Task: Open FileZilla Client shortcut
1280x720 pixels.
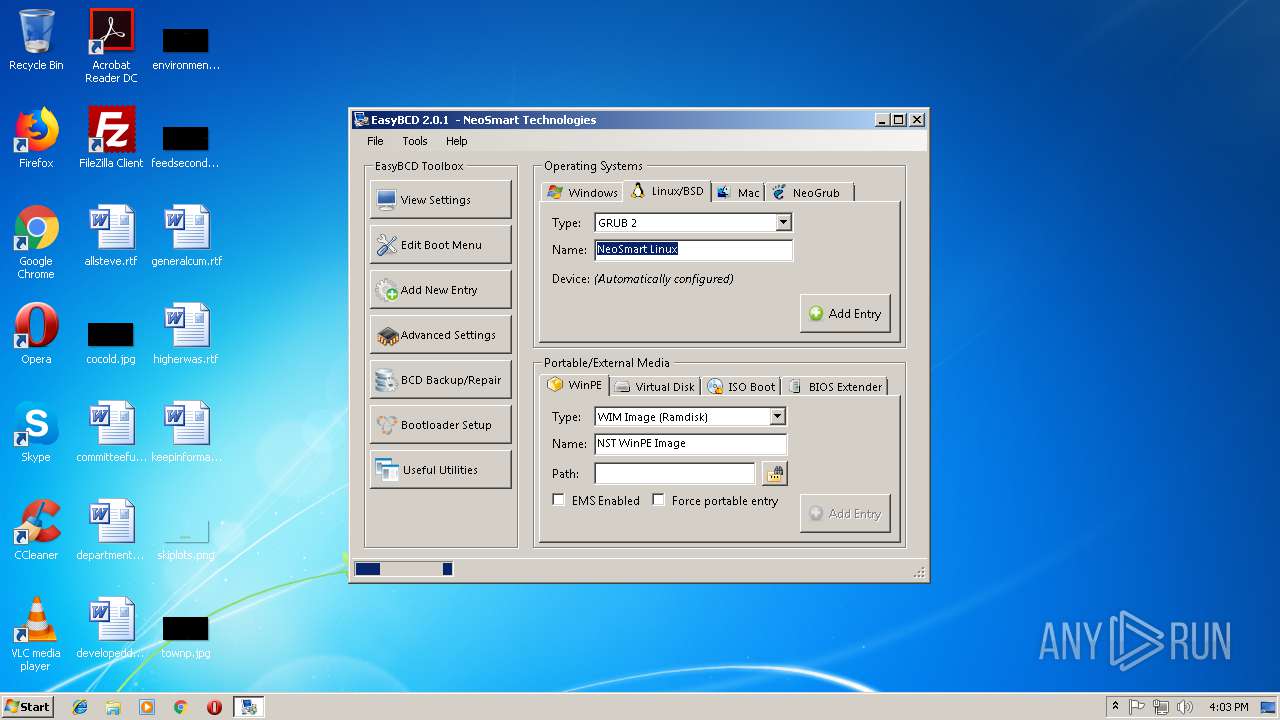Action: point(111,138)
